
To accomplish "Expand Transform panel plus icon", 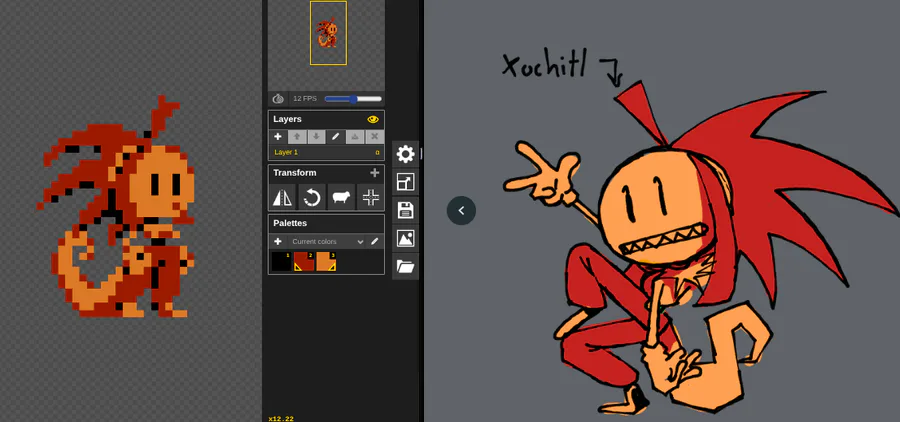I will pos(375,173).
